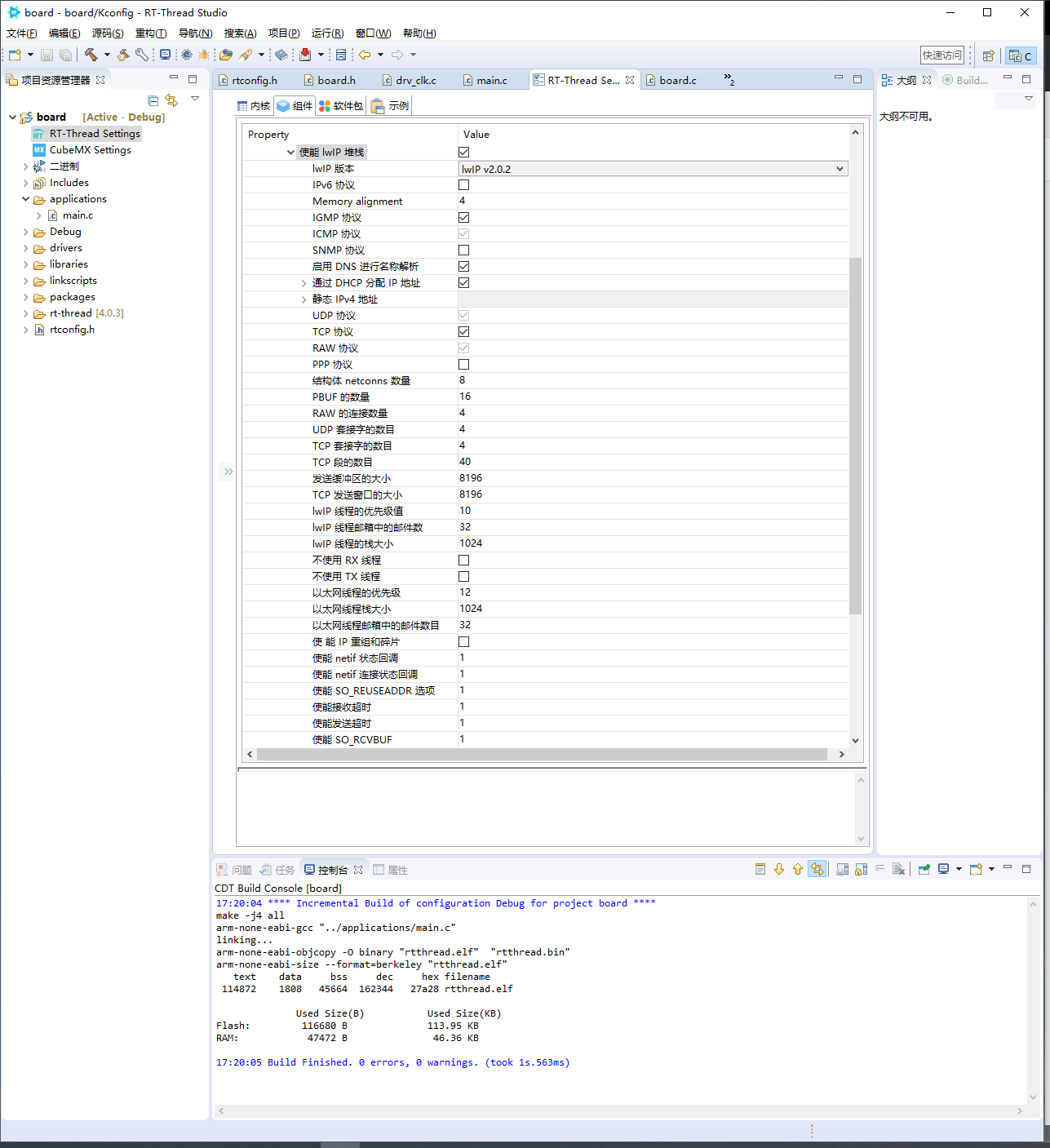The image size is (1050, 1148).
Task: Click the back navigation arrow icon
Action: 365,55
